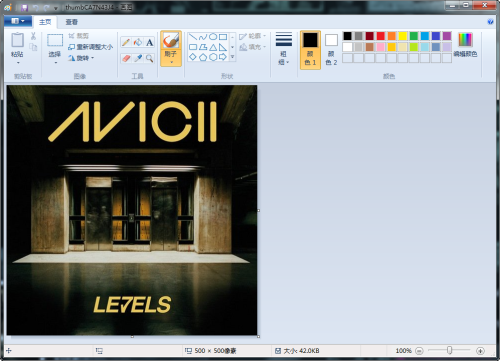Pick the Hexagon shape
The image size is (500, 361).
(213, 57)
